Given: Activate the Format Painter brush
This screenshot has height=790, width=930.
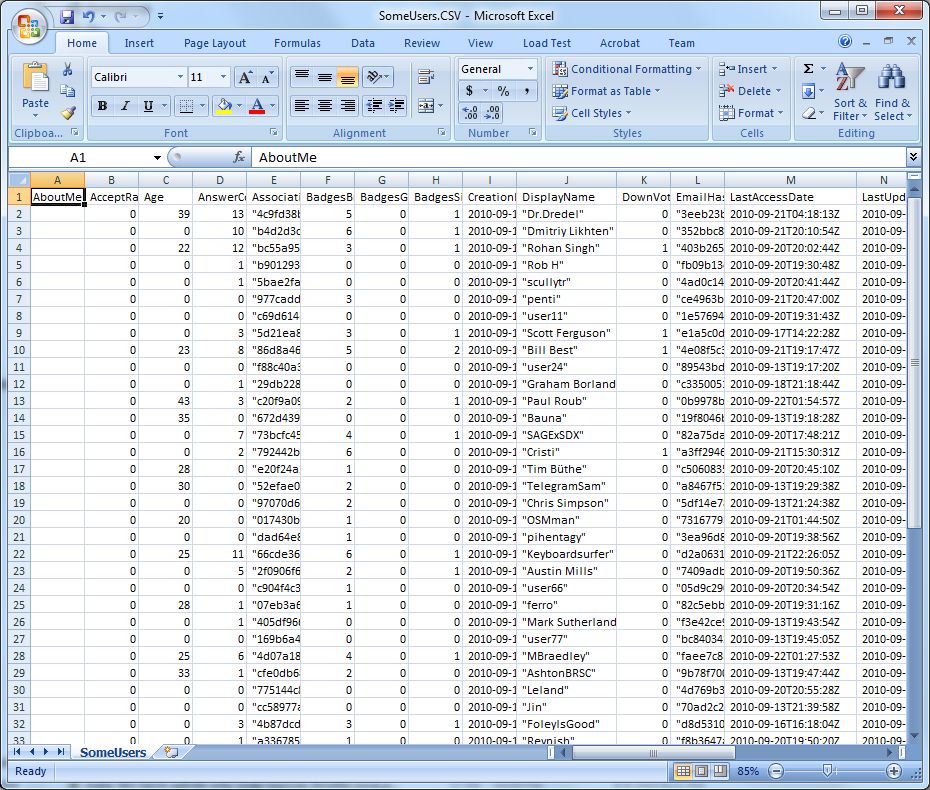Looking at the screenshot, I should click(x=68, y=112).
